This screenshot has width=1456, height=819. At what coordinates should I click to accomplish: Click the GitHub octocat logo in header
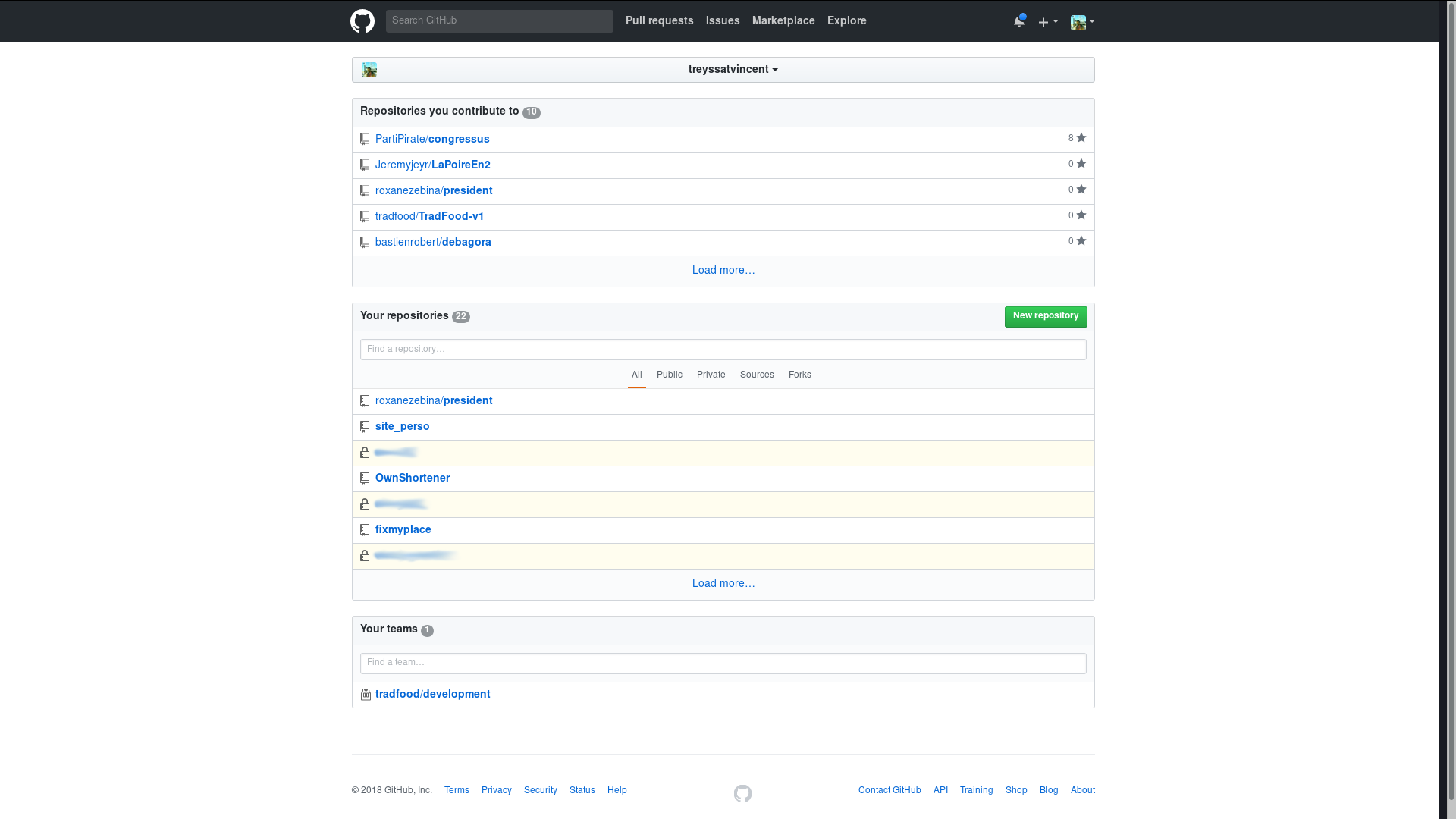[x=362, y=21]
